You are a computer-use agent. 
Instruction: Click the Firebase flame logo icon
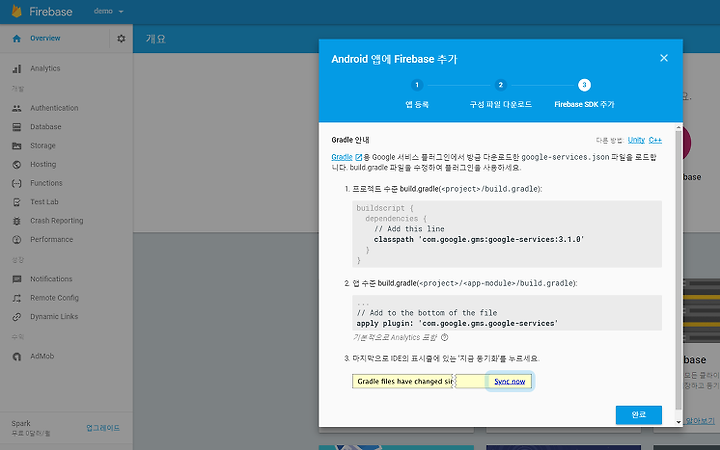tap(17, 11)
